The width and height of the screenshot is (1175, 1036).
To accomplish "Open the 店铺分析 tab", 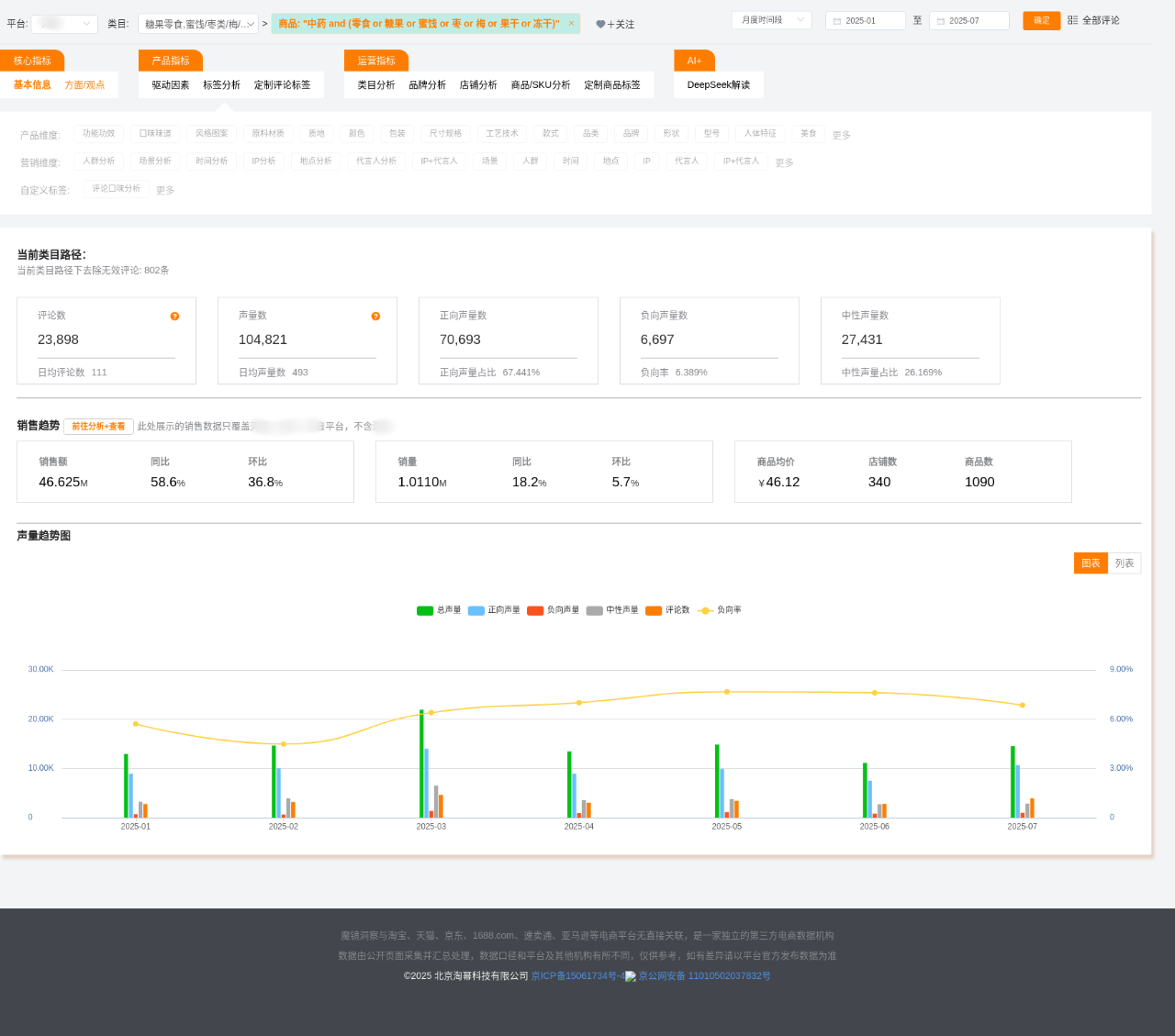I will click(478, 85).
